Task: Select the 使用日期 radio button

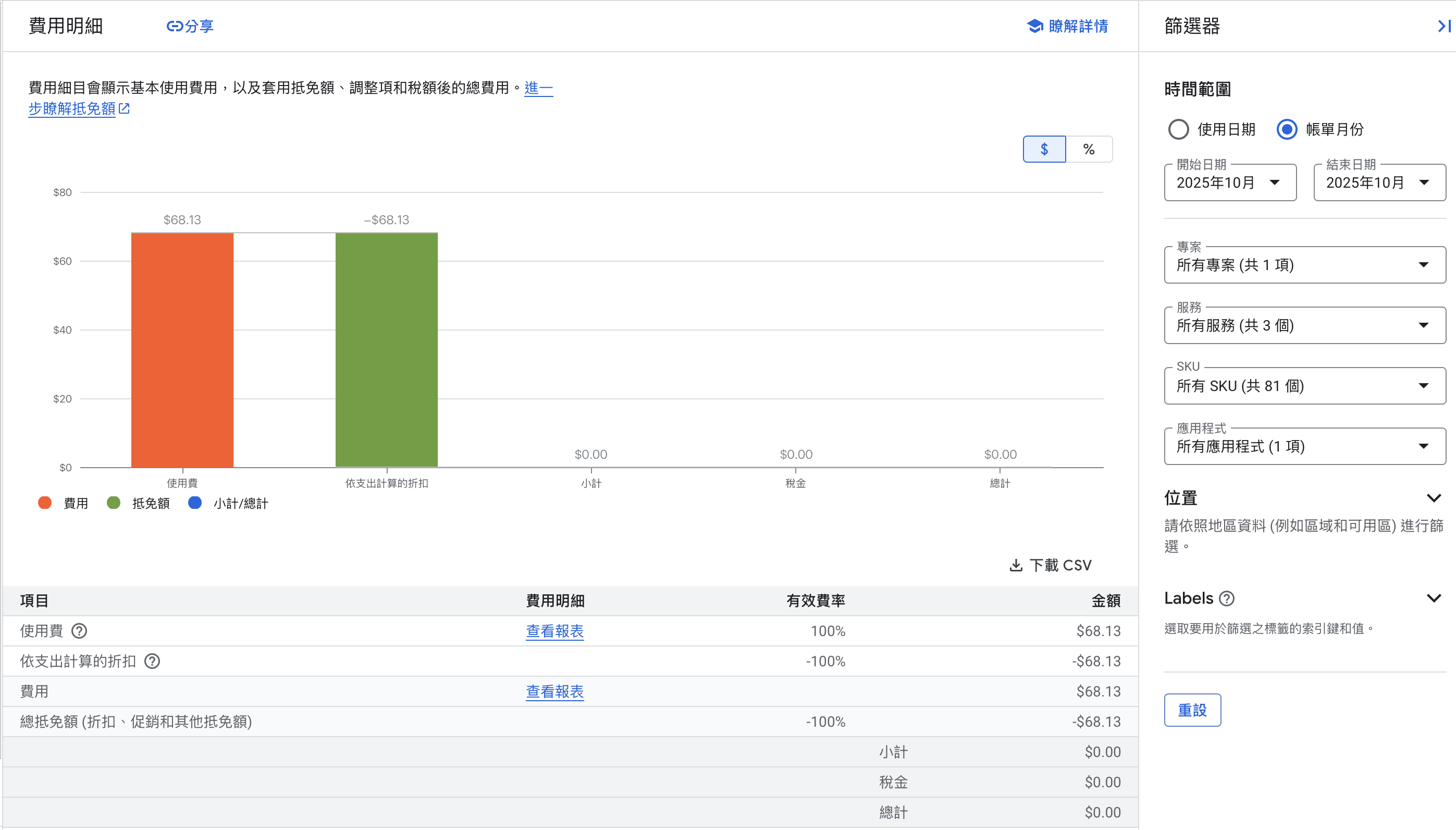Action: (x=1178, y=129)
